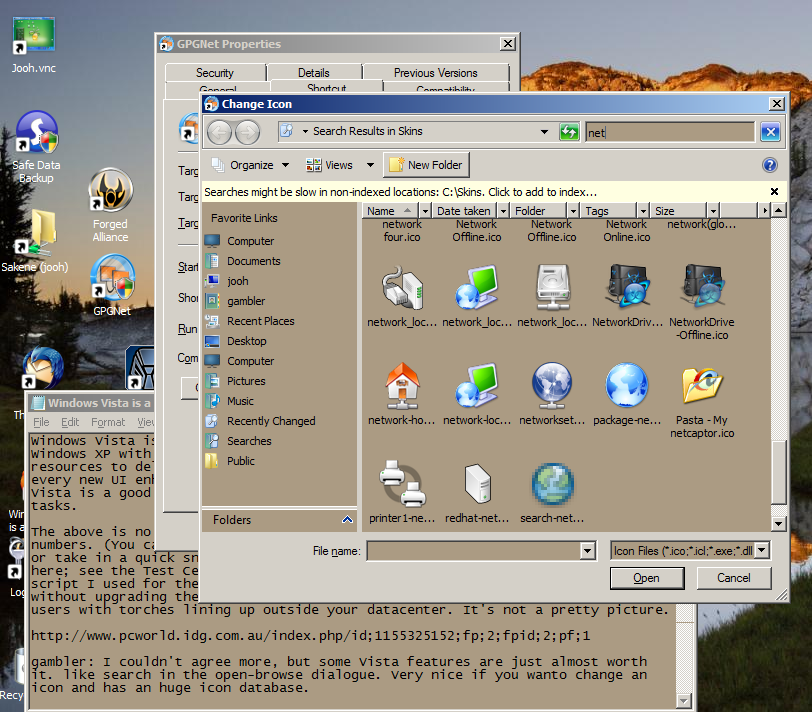Switch to Security tab in GPGNet Properties
This screenshot has height=712, width=812.
(x=215, y=72)
